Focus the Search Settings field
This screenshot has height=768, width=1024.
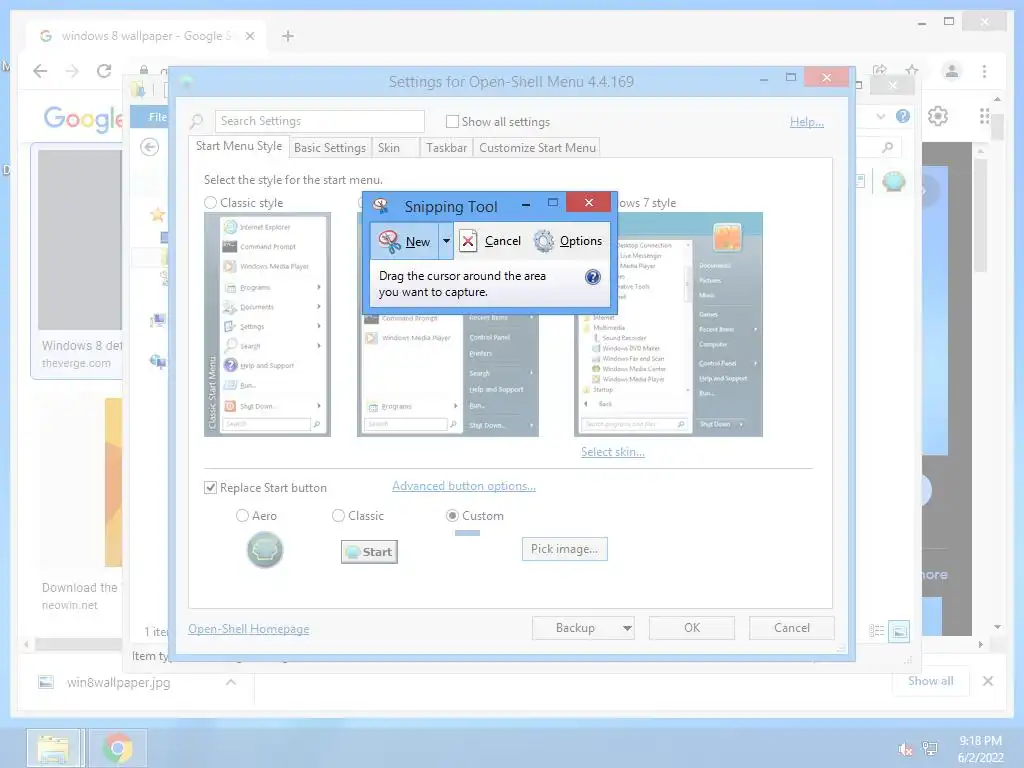click(x=319, y=121)
